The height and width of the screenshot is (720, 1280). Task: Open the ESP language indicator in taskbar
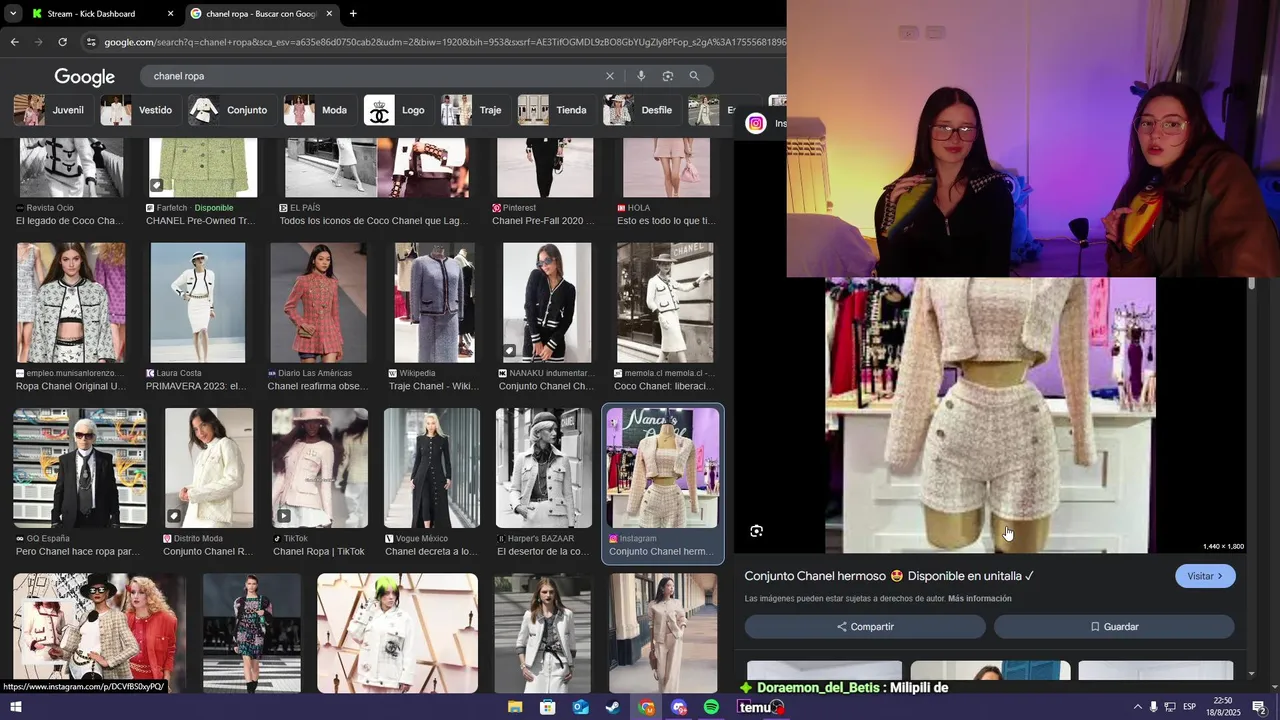pyautogui.click(x=1189, y=707)
